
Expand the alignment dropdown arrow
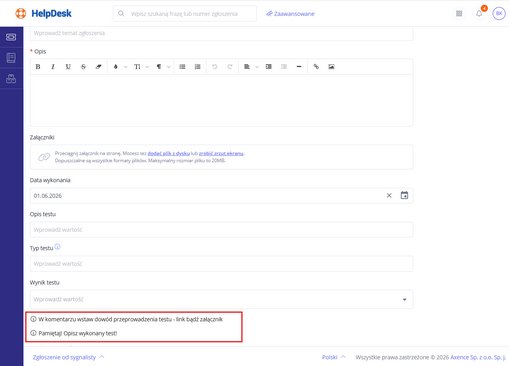pos(257,67)
